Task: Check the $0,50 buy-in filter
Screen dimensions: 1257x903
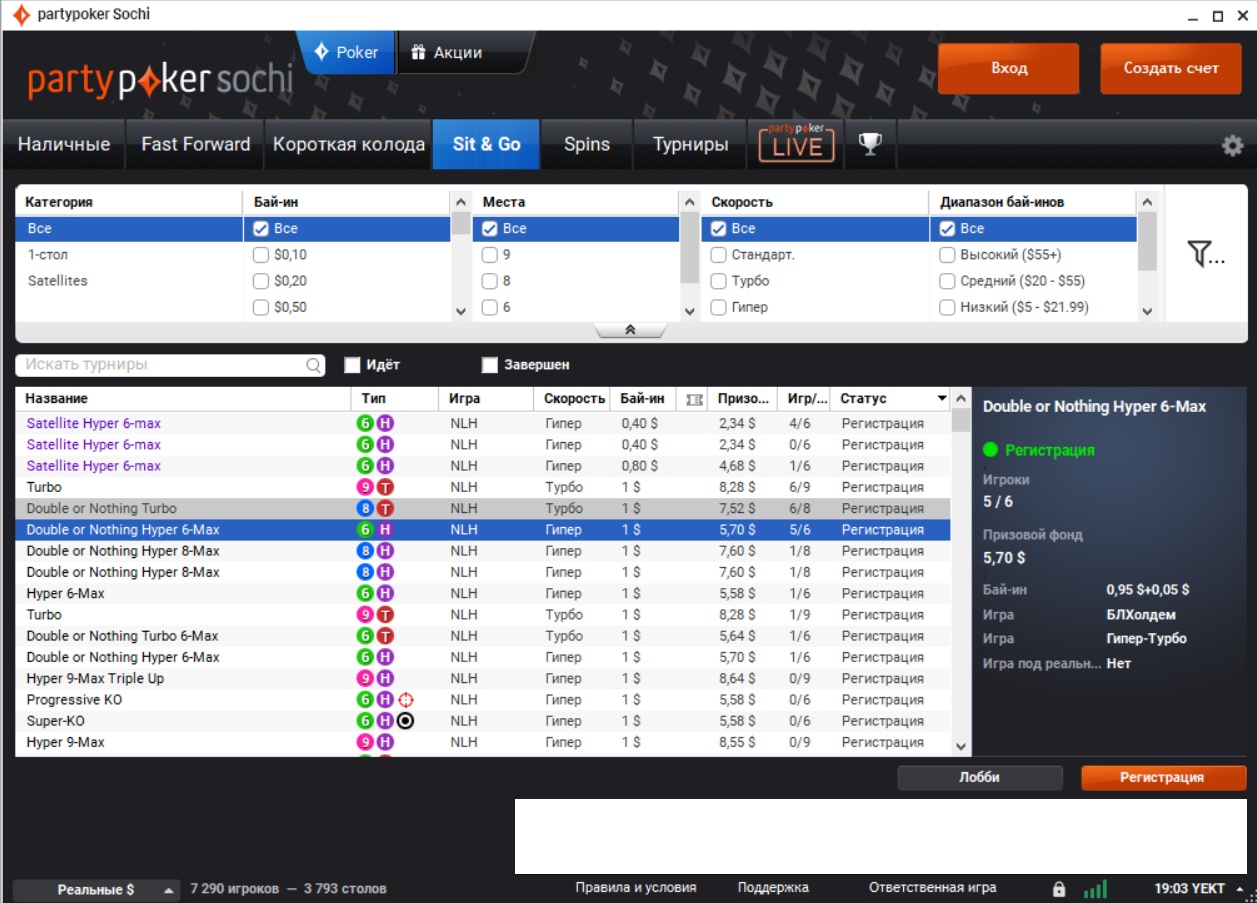Action: (261, 307)
